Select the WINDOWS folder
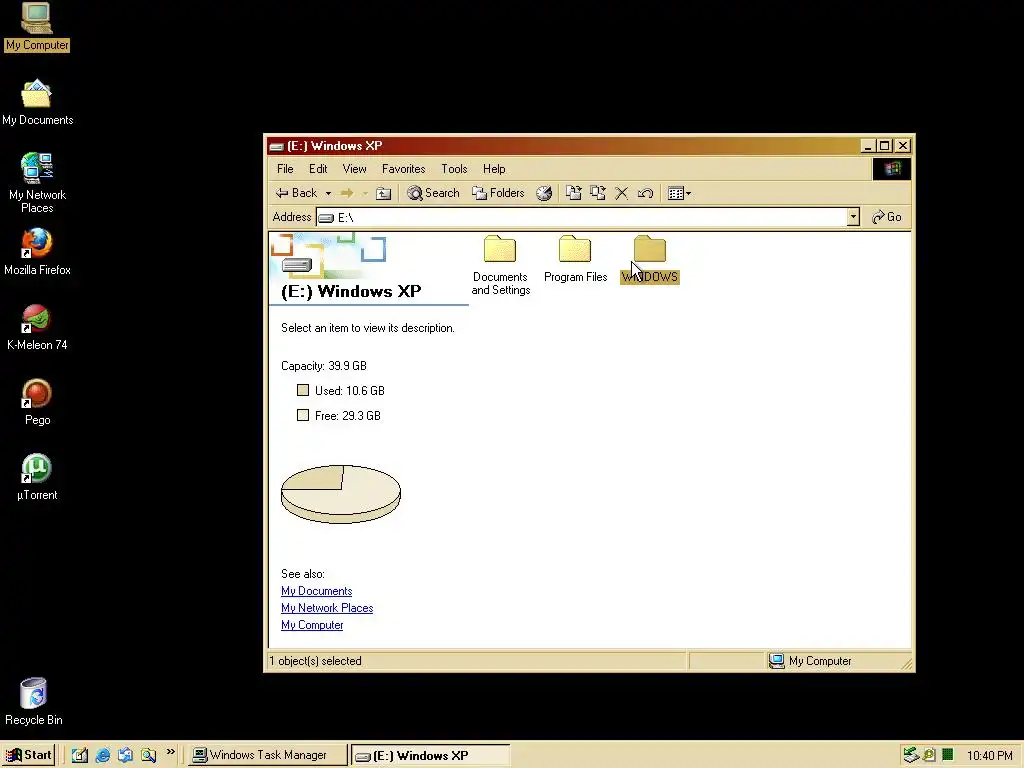The image size is (1024, 768). click(x=650, y=259)
